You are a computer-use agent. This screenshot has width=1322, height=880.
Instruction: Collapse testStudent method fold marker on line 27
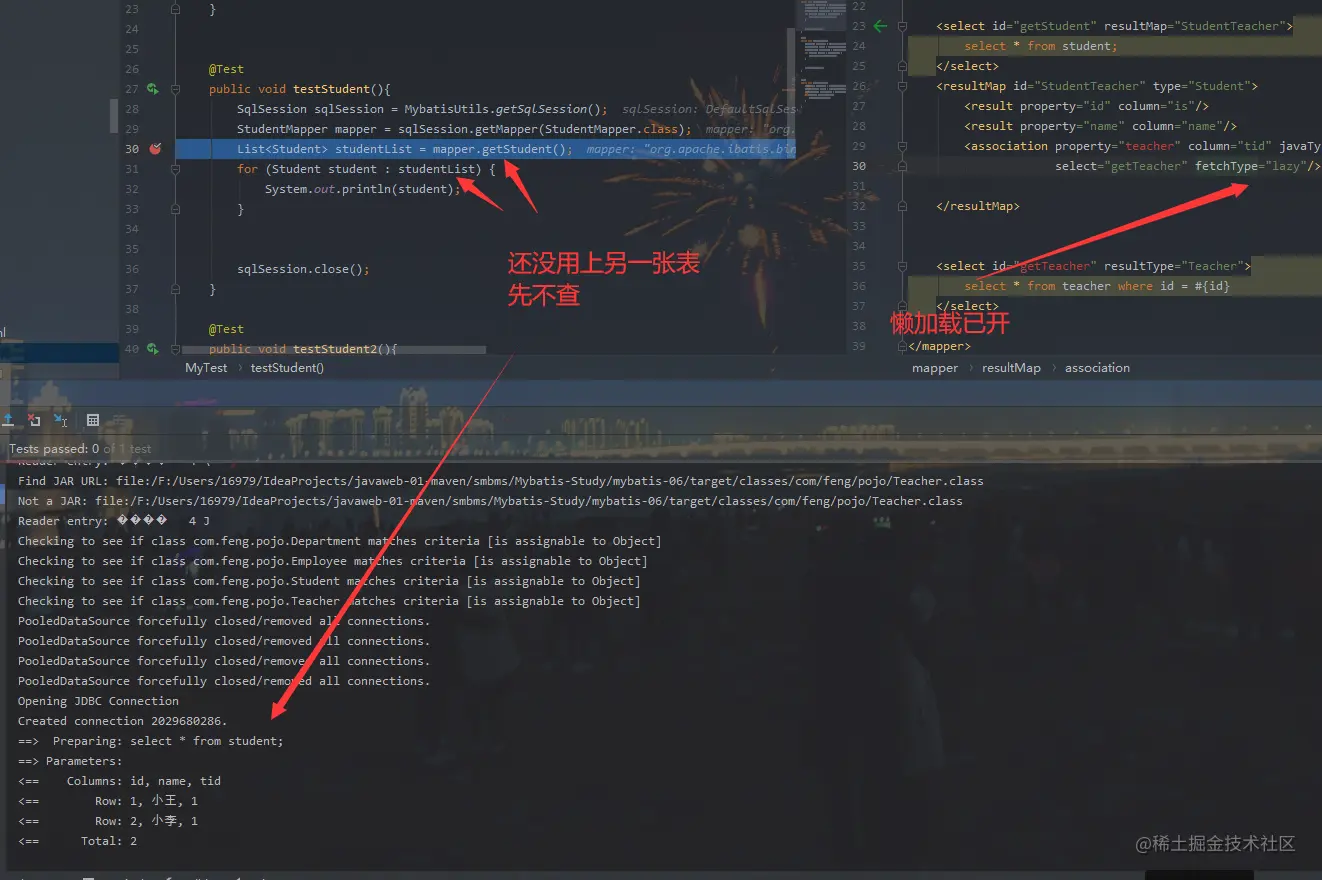pos(176,89)
